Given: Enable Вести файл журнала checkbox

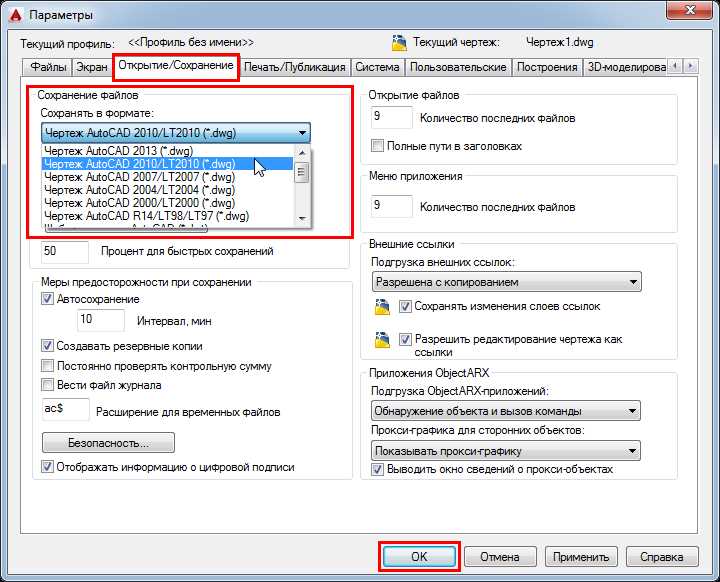Looking at the screenshot, I should point(47,384).
